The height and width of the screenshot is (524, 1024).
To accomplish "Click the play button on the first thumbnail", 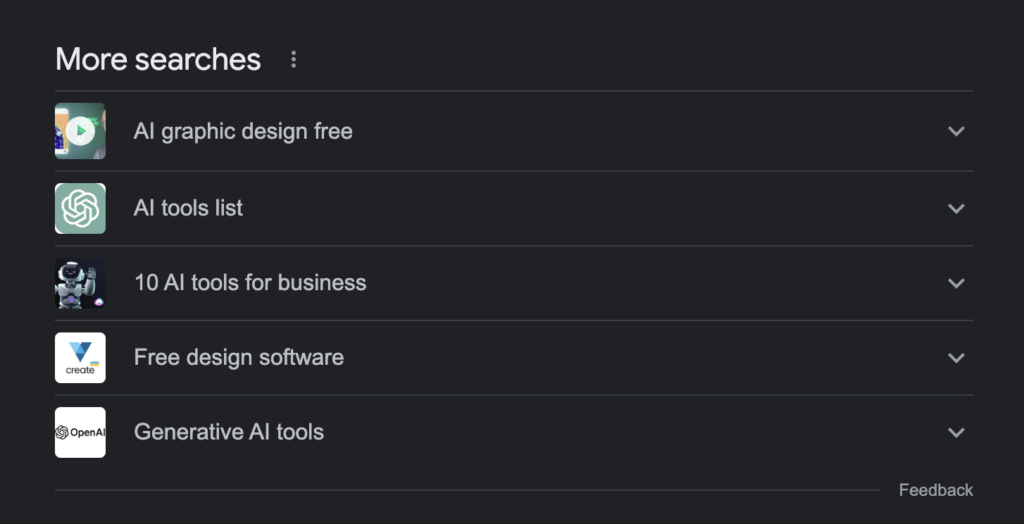I will tap(81, 131).
